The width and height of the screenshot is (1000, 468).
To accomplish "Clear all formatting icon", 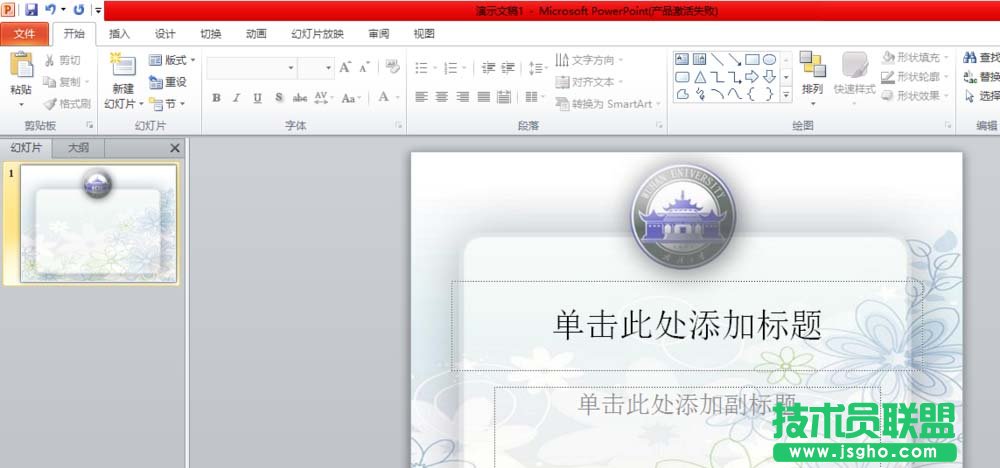I will click(x=393, y=67).
